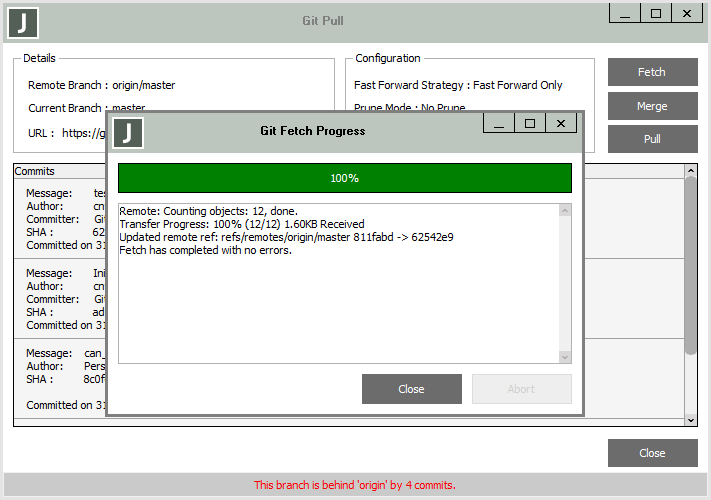
Task: Maximize the Git Pull window
Action: pyautogui.click(x=656, y=14)
